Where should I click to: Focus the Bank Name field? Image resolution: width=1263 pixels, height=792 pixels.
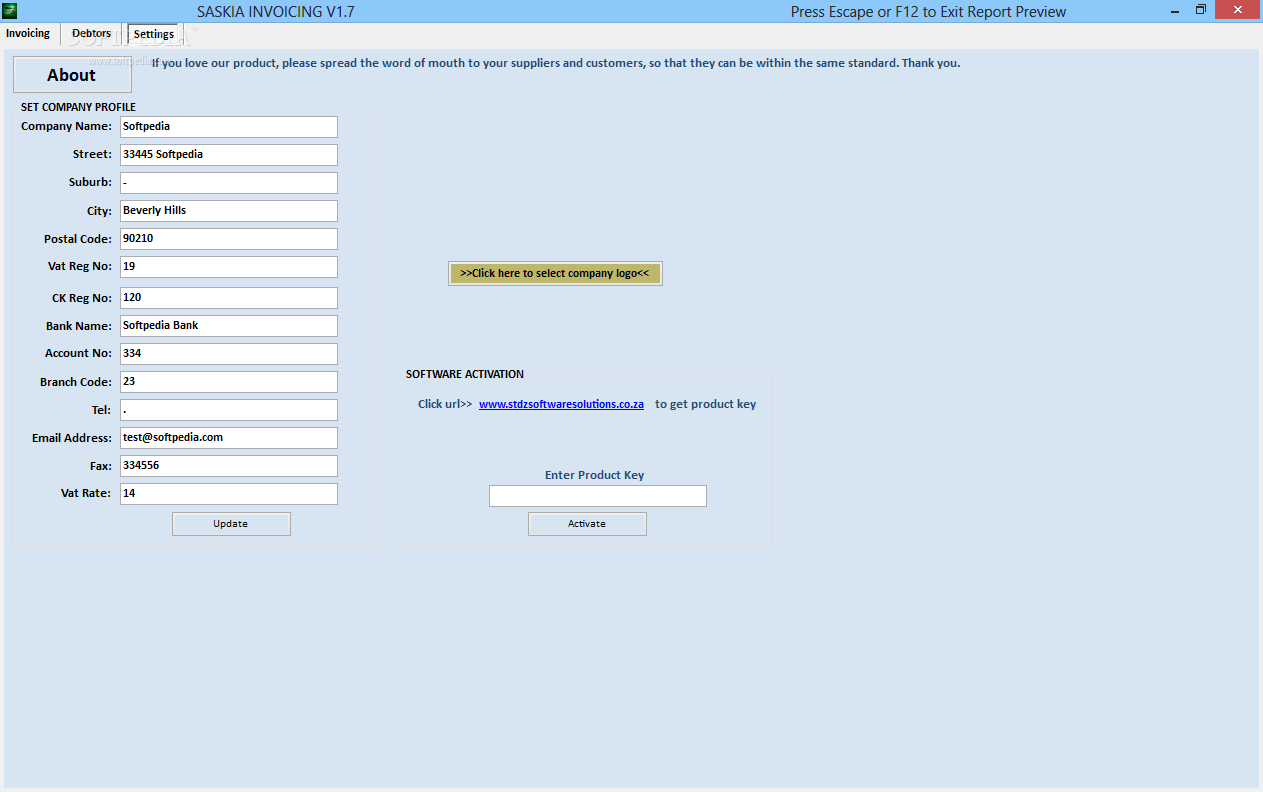pos(229,326)
